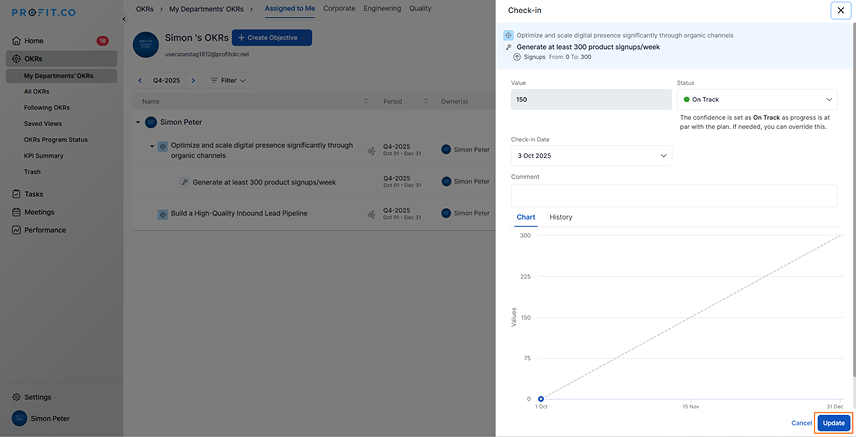Open the Status dropdown
Image resolution: width=856 pixels, height=437 pixels.
(x=757, y=99)
